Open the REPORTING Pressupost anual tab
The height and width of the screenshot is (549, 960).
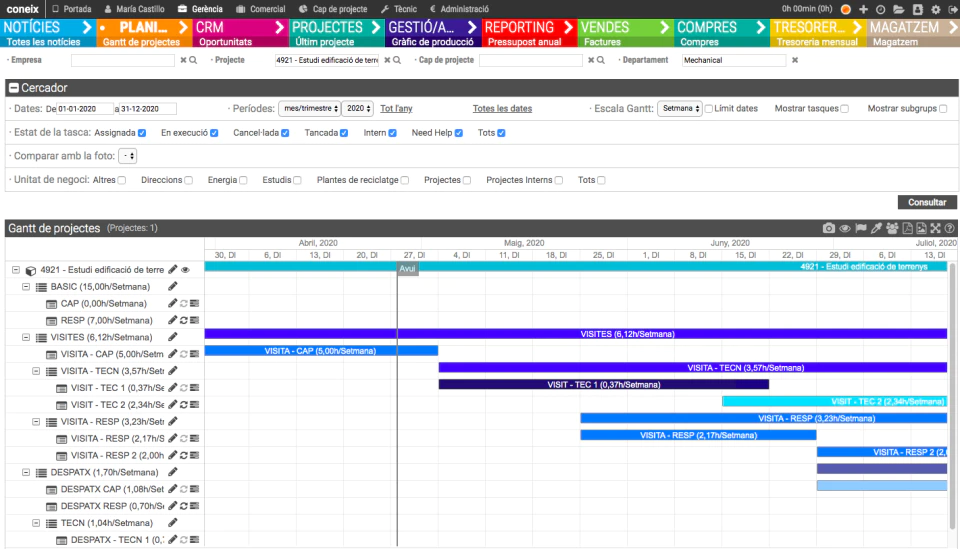click(x=529, y=33)
